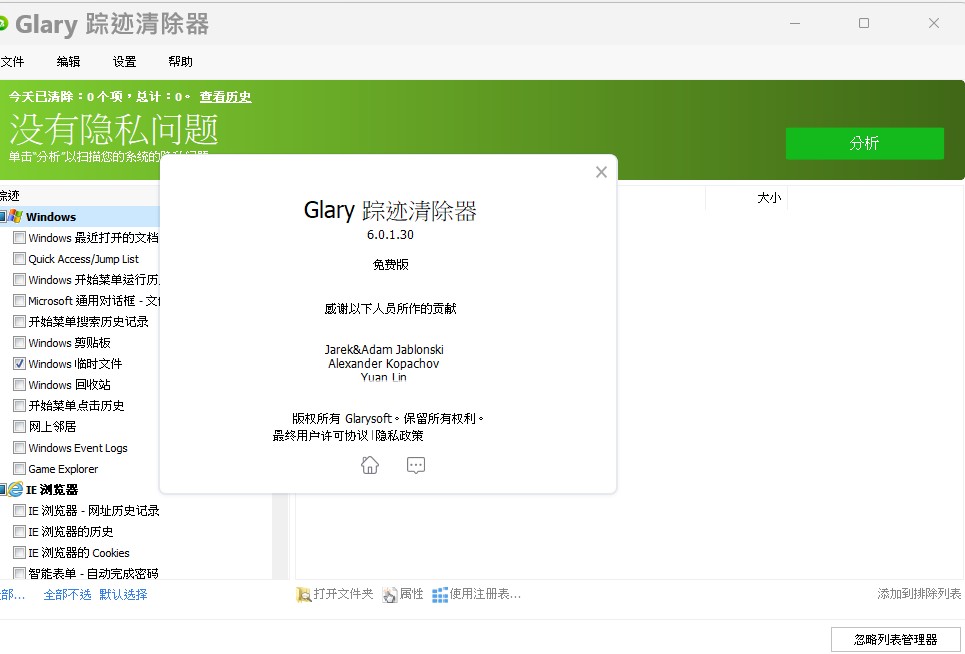The image size is (965, 654).
Task: Click the feedback speech bubble icon
Action: point(416,465)
